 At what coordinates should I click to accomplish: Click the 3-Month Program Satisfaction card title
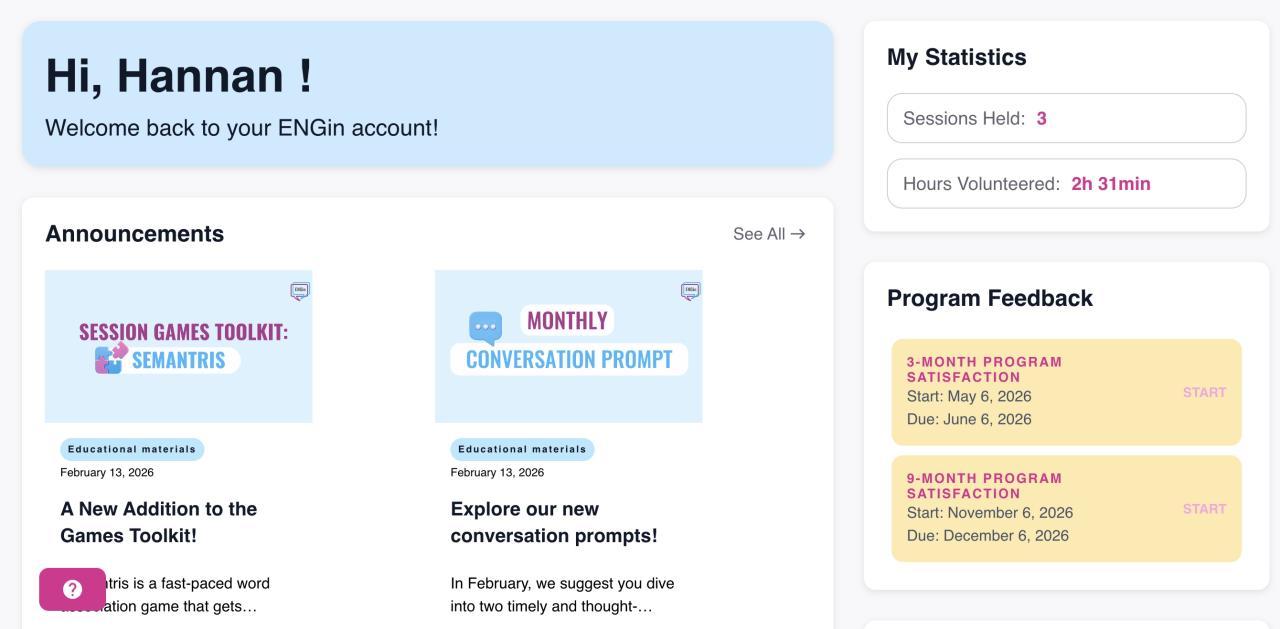984,369
